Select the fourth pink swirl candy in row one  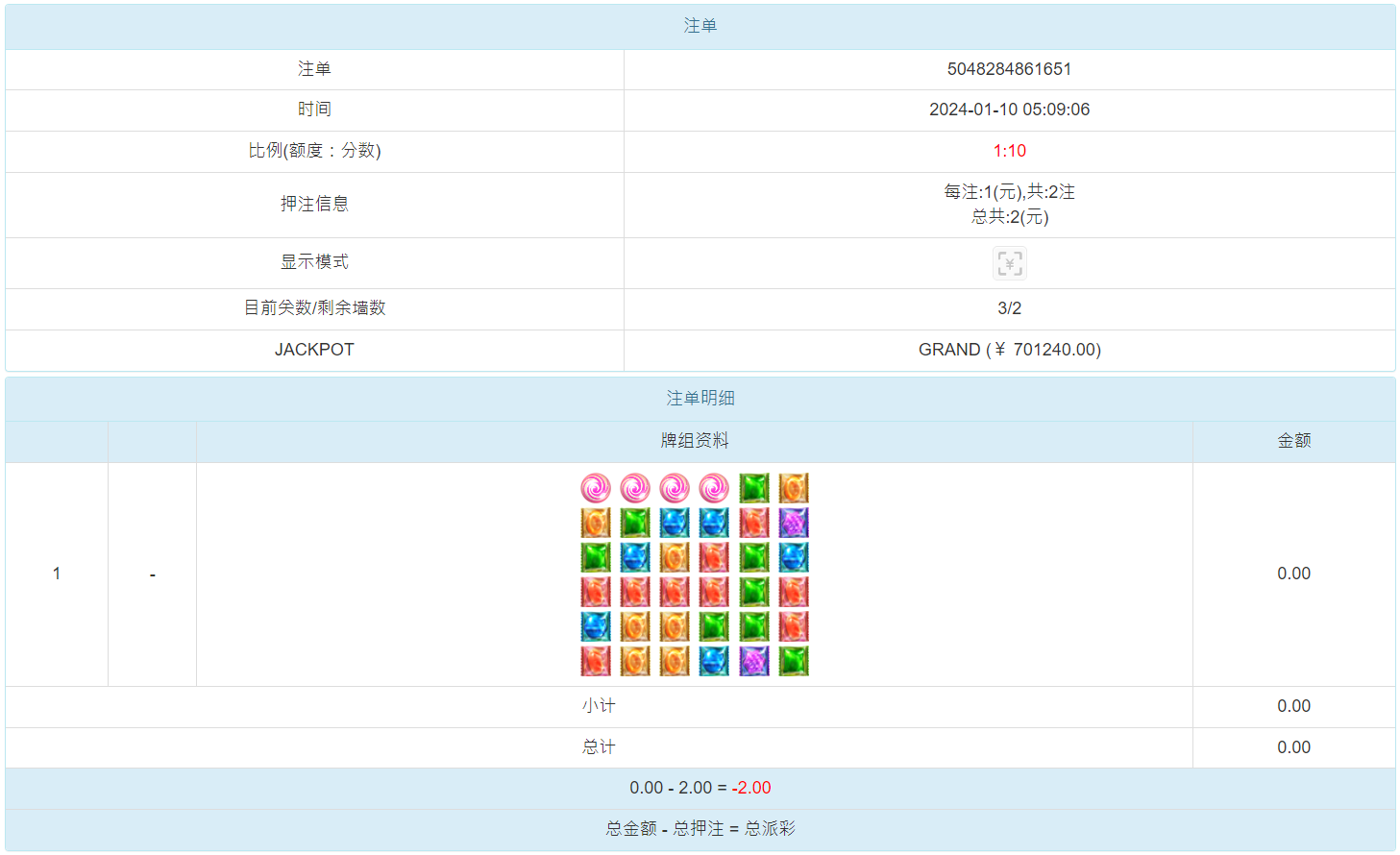coord(714,487)
